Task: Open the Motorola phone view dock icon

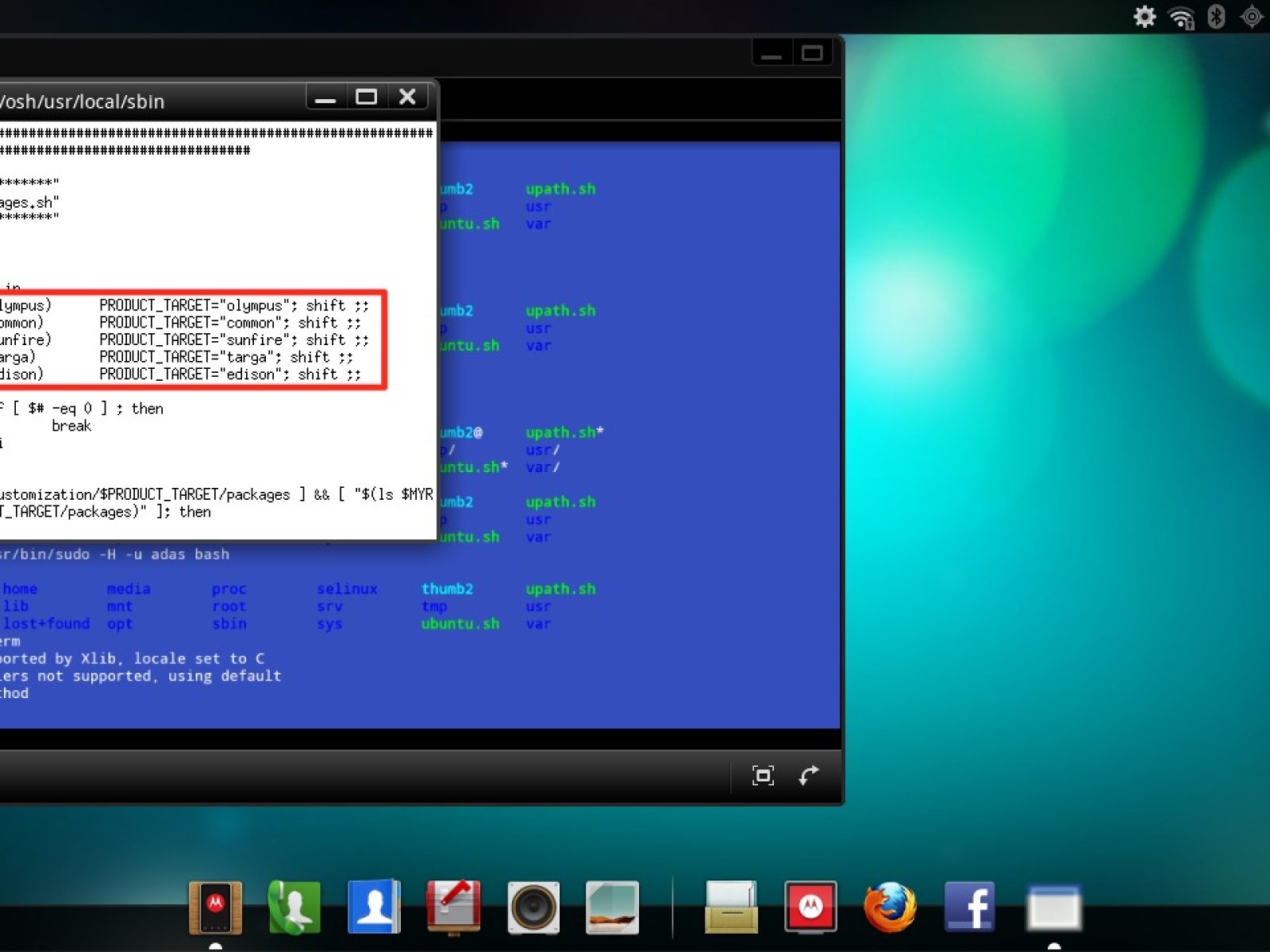Action: pos(215,907)
